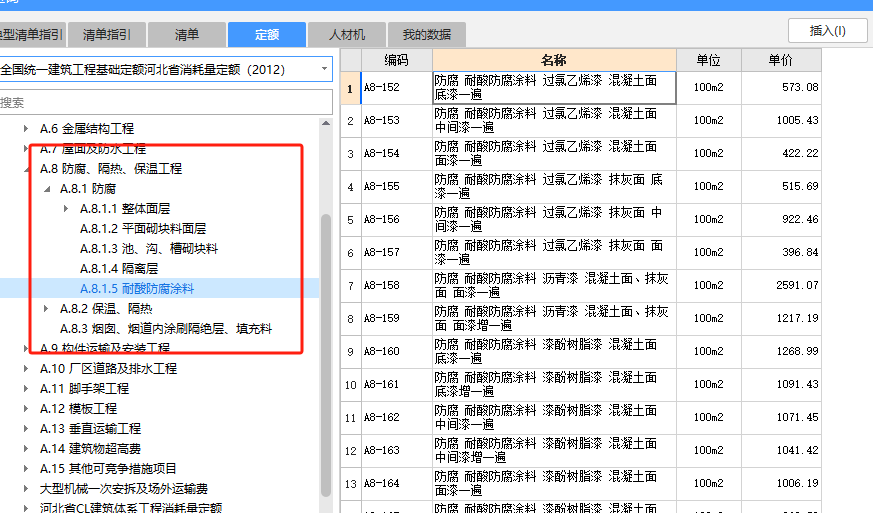Viewport: 873px width, 513px height.
Task: Select code cell A8-154
Action: tap(397, 153)
